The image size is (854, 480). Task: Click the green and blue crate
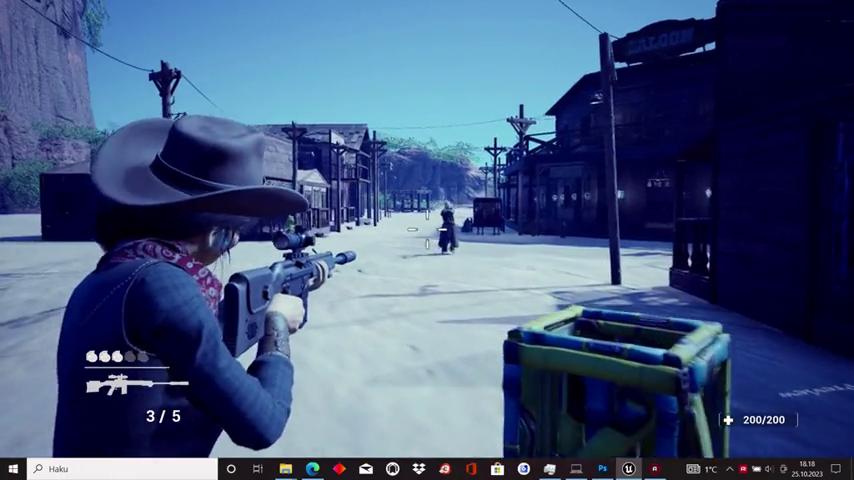pos(617,381)
